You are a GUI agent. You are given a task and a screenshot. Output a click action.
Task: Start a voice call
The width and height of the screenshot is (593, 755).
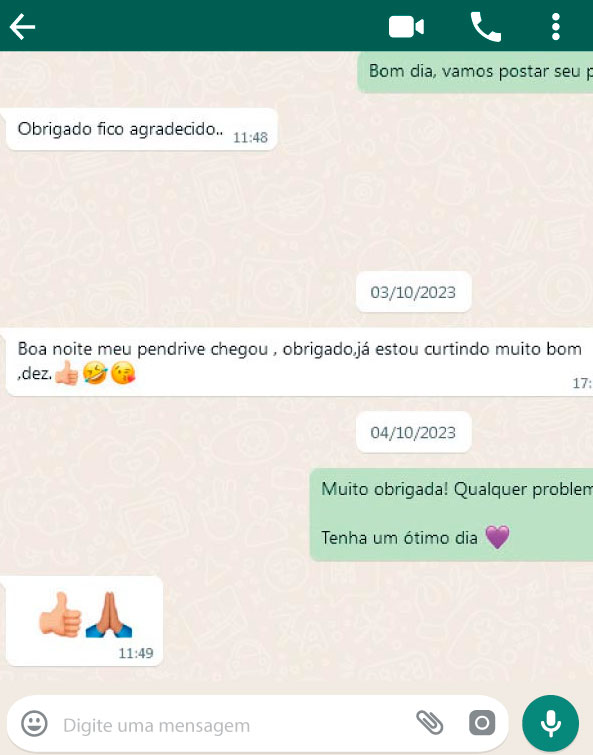485,27
